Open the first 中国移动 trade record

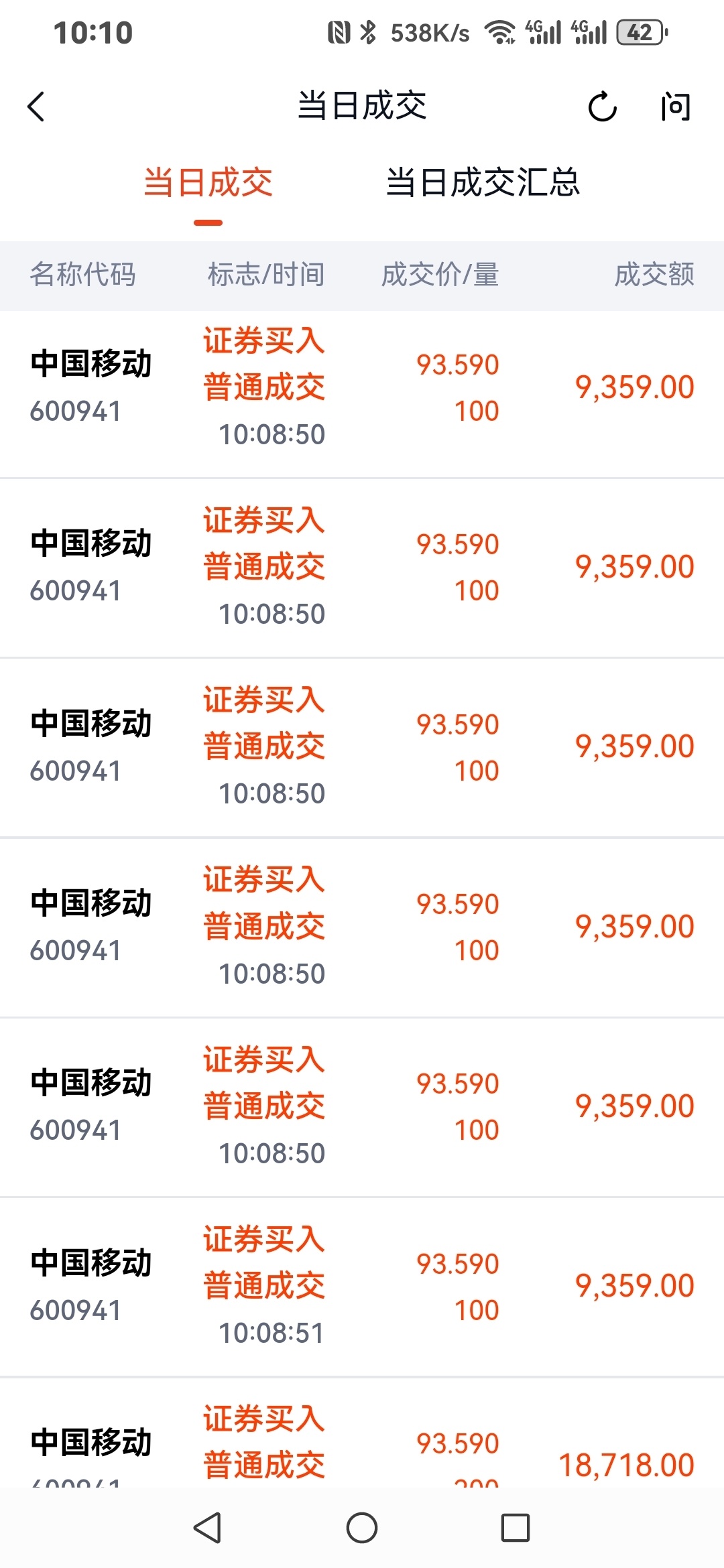pos(362,387)
